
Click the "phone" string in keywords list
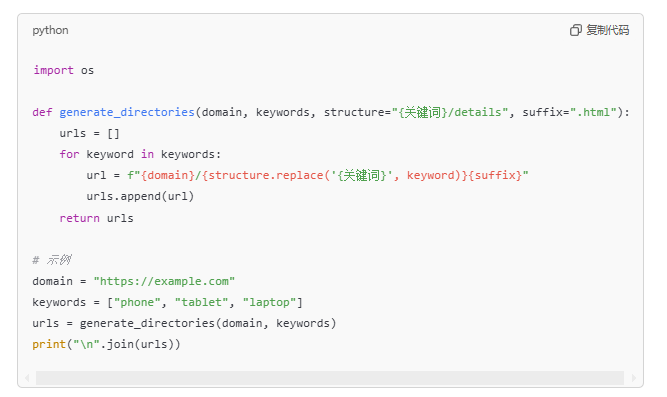pyautogui.click(x=137, y=303)
